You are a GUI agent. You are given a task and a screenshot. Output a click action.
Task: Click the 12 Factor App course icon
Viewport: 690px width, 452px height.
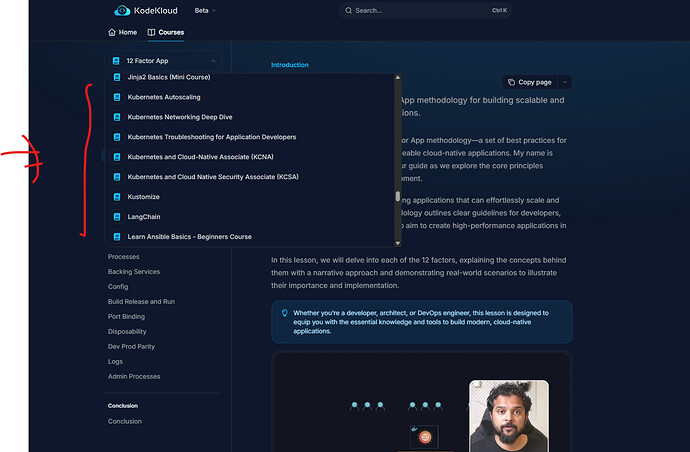(116, 61)
